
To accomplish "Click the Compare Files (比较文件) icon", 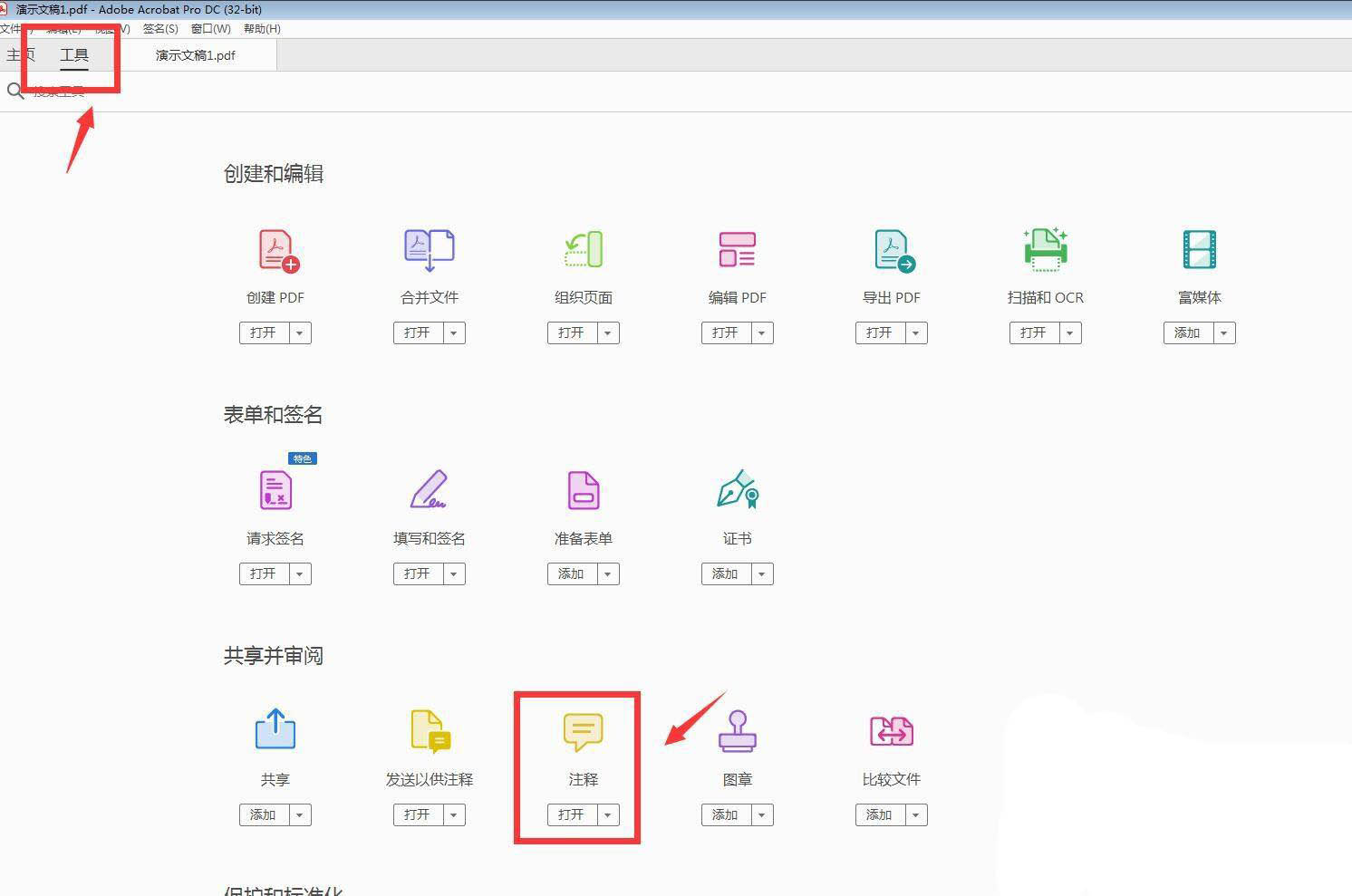I will 892,732.
